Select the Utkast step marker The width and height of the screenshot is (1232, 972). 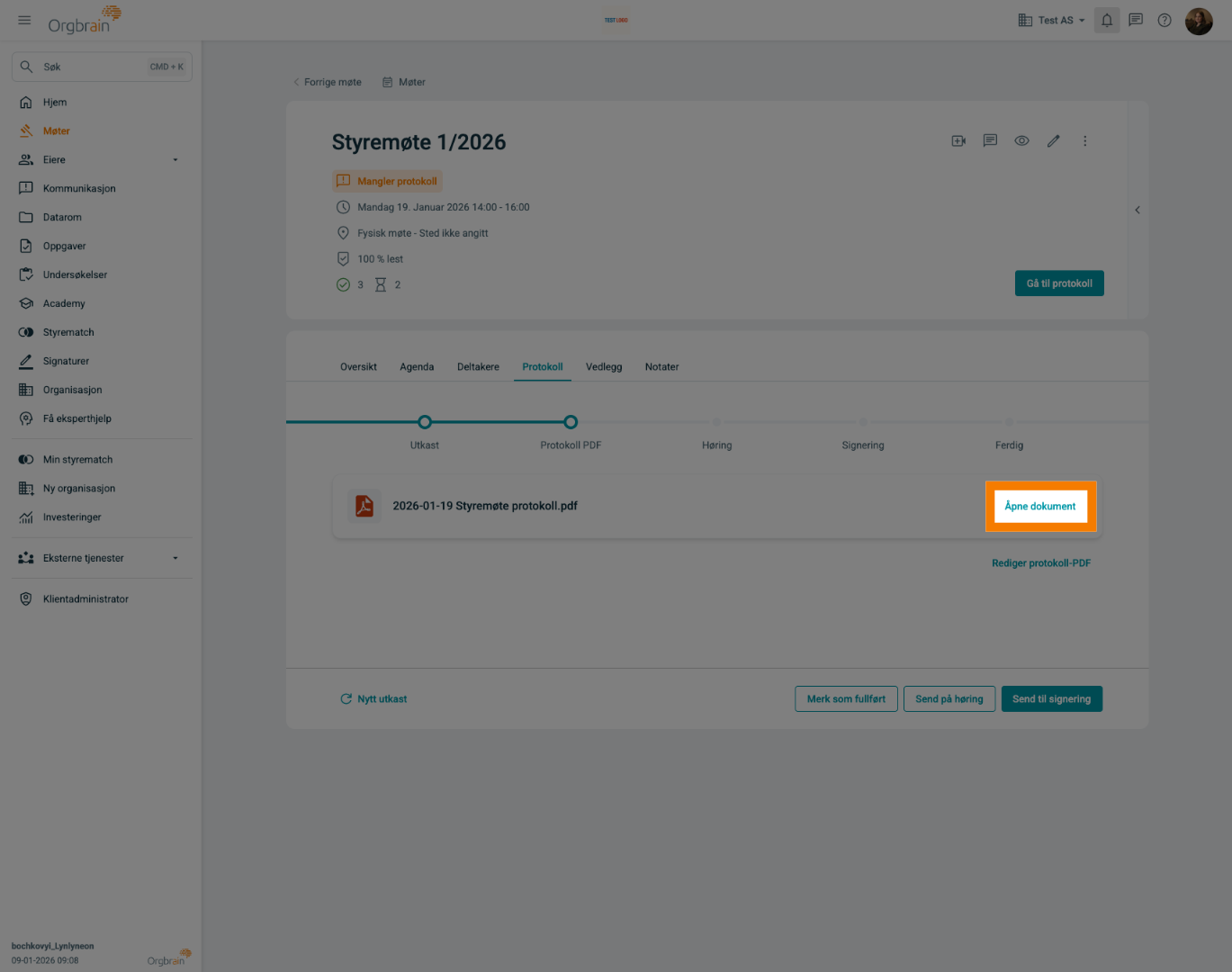tap(425, 422)
